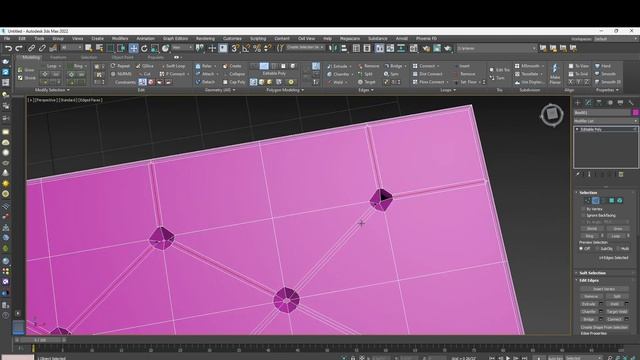This screenshot has height=360, width=640.
Task: Click the Cut tool in Edit panel
Action: coord(144,74)
